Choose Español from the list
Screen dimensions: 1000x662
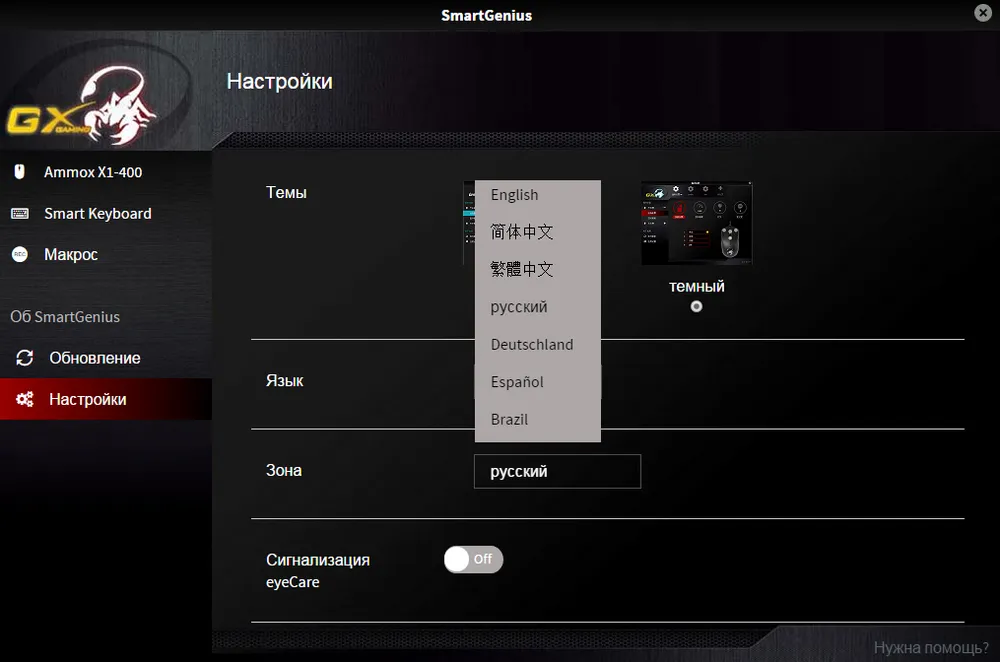[x=538, y=382]
